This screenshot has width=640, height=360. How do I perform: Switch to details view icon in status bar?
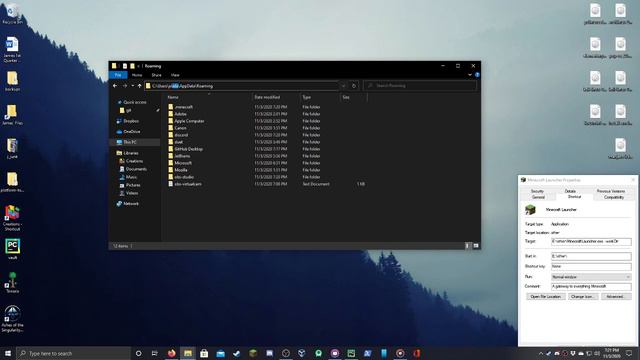click(x=467, y=246)
